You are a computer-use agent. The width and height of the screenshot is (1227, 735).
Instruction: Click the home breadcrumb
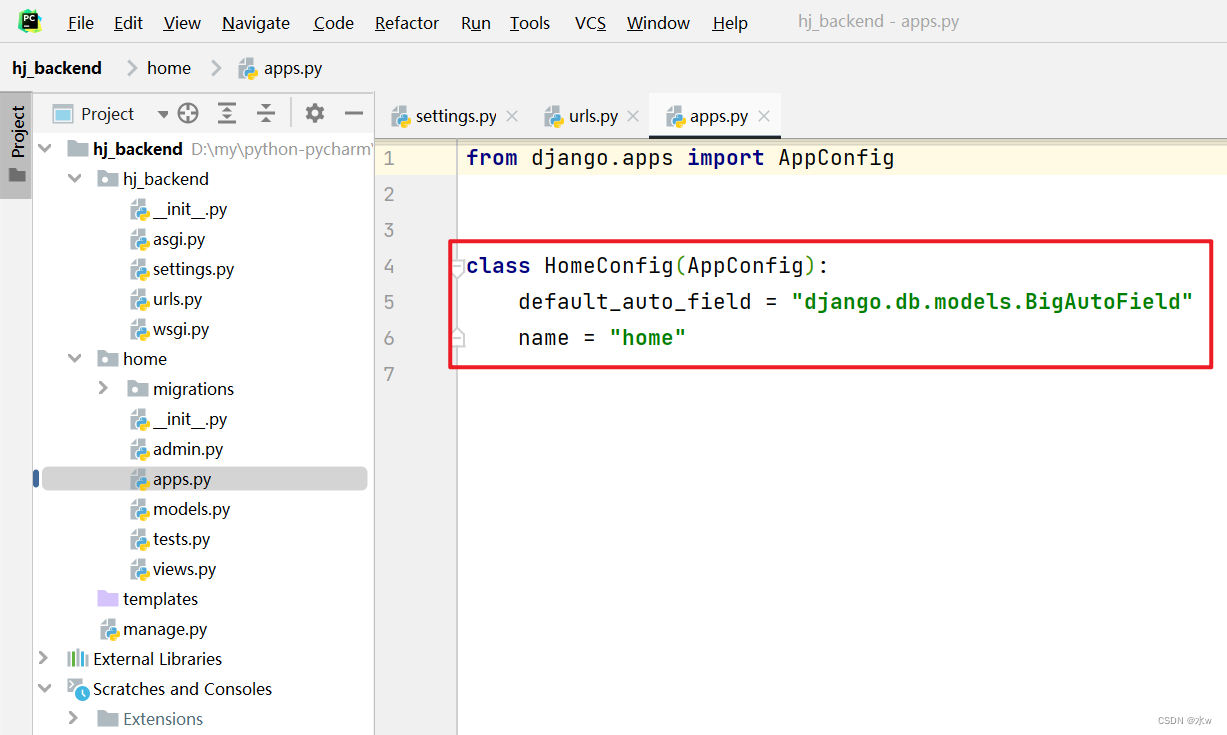click(x=169, y=68)
